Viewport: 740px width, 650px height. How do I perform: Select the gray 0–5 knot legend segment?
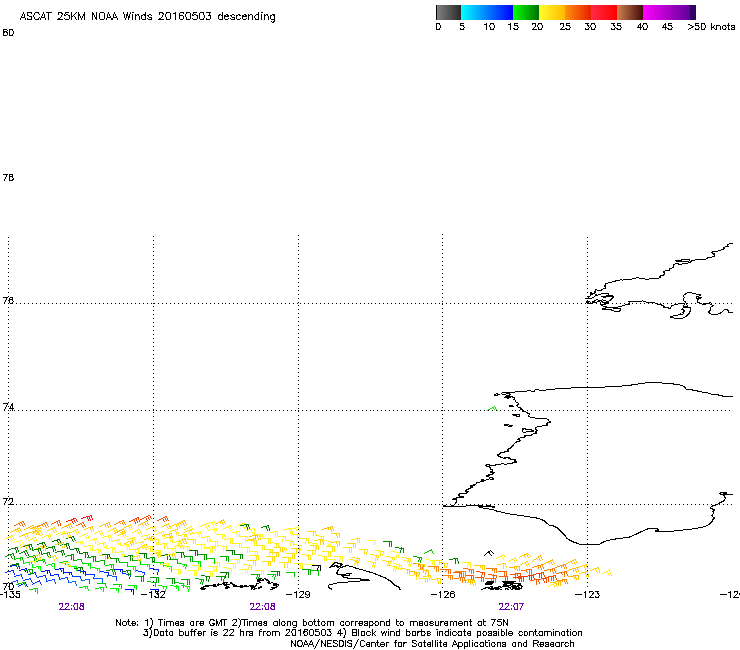click(448, 12)
